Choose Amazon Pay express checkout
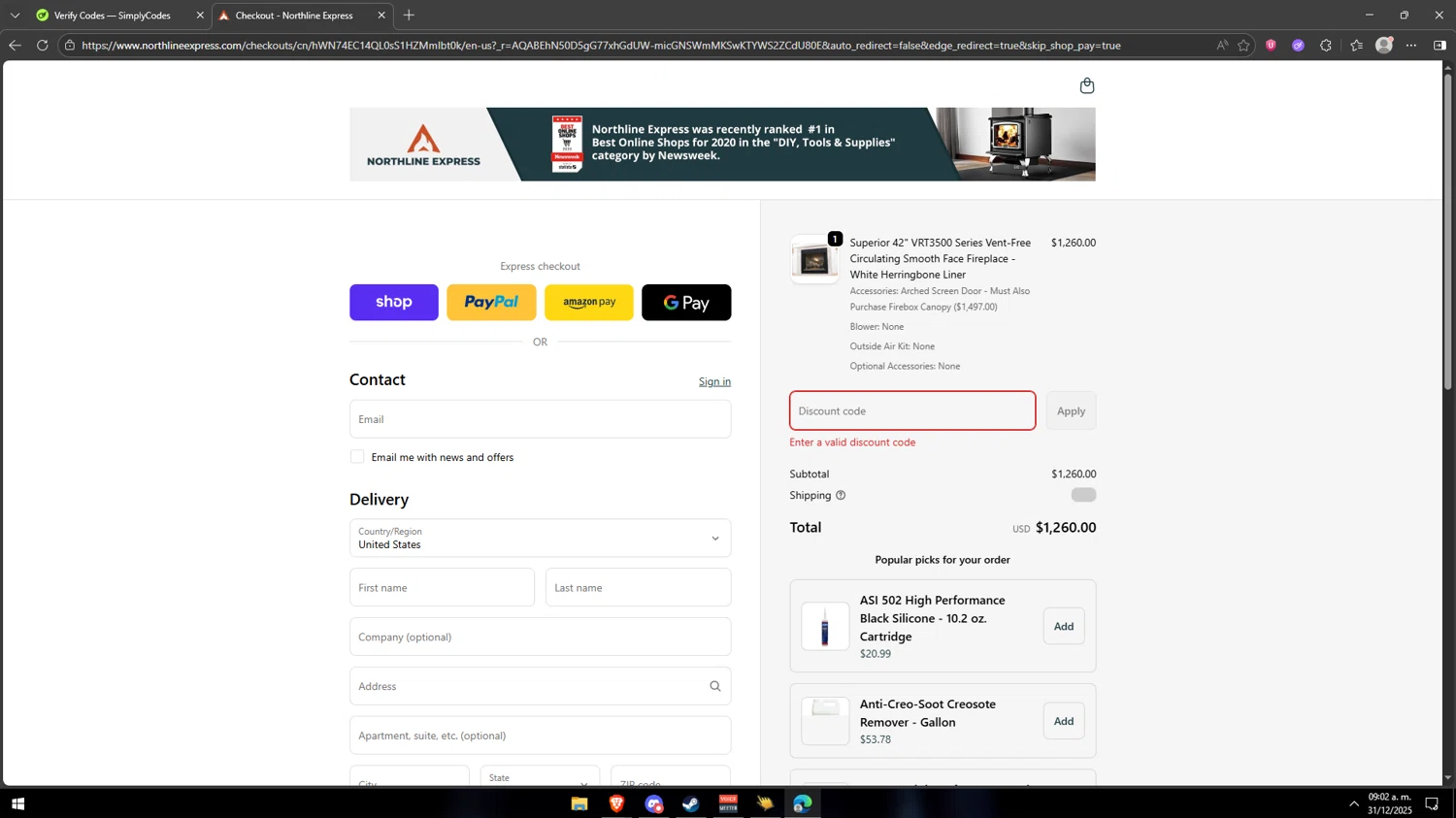The height and width of the screenshot is (818, 1456). click(589, 302)
